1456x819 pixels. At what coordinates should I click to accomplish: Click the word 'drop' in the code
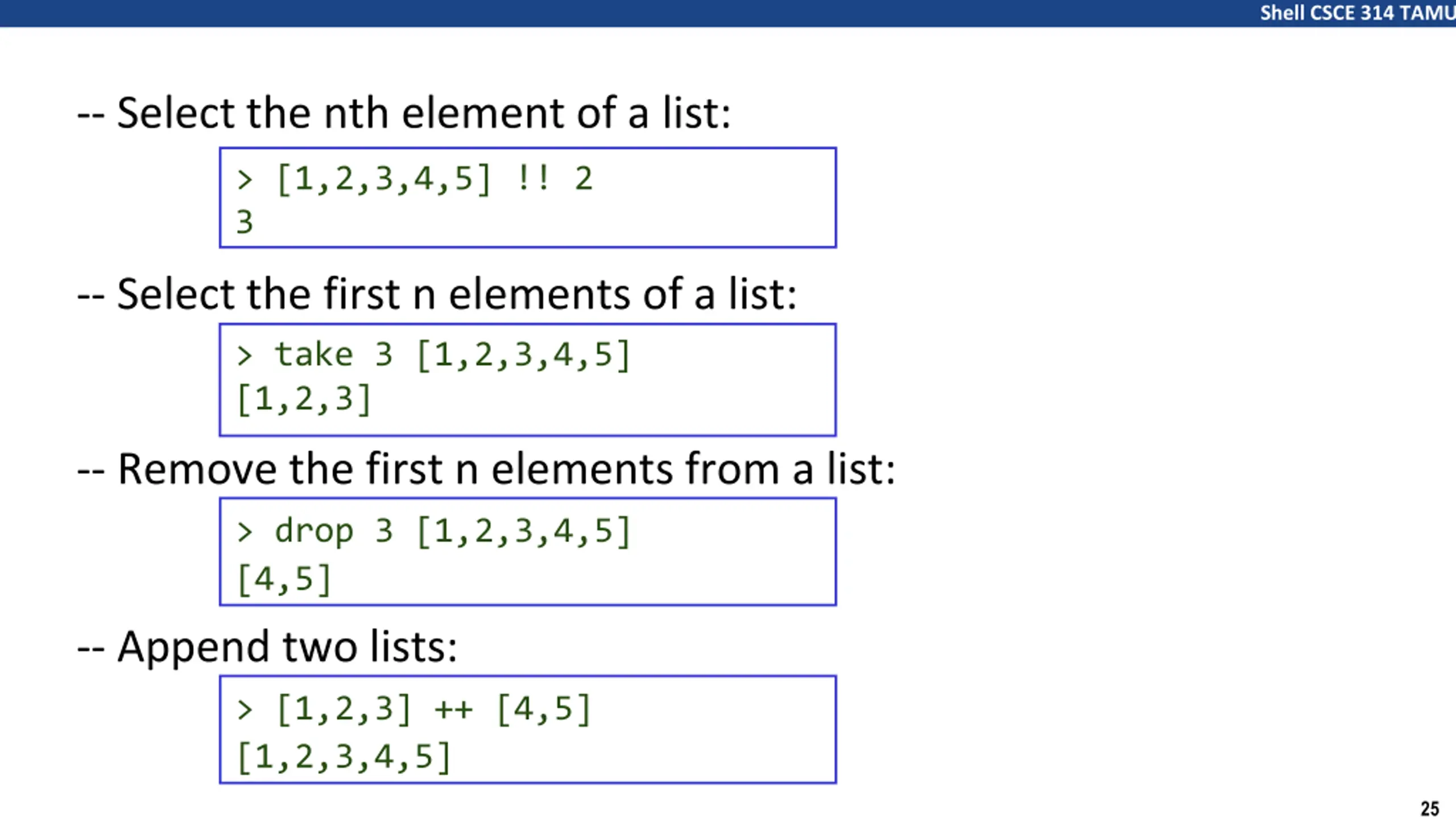[x=314, y=532]
